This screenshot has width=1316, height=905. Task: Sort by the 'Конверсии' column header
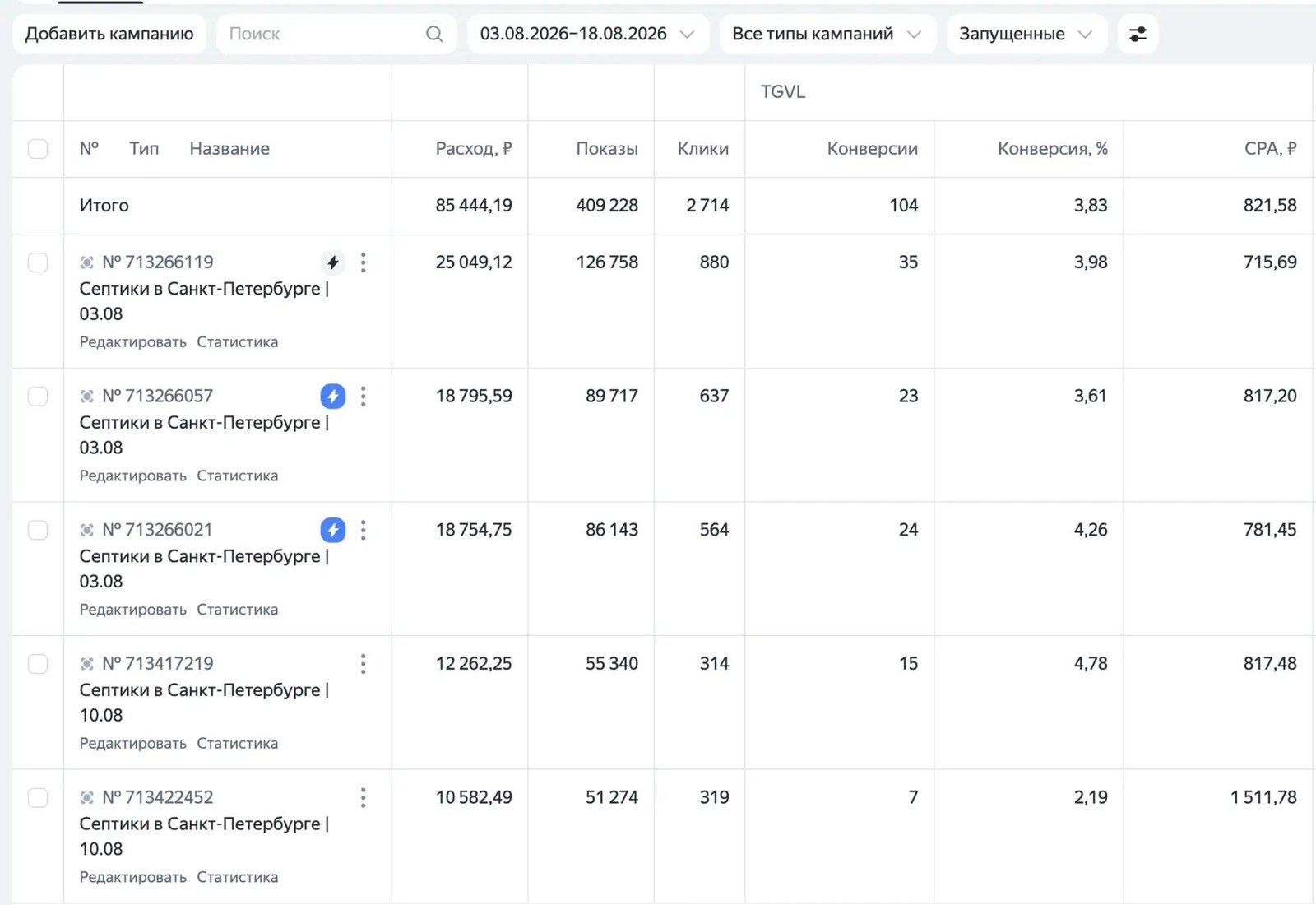(x=873, y=149)
